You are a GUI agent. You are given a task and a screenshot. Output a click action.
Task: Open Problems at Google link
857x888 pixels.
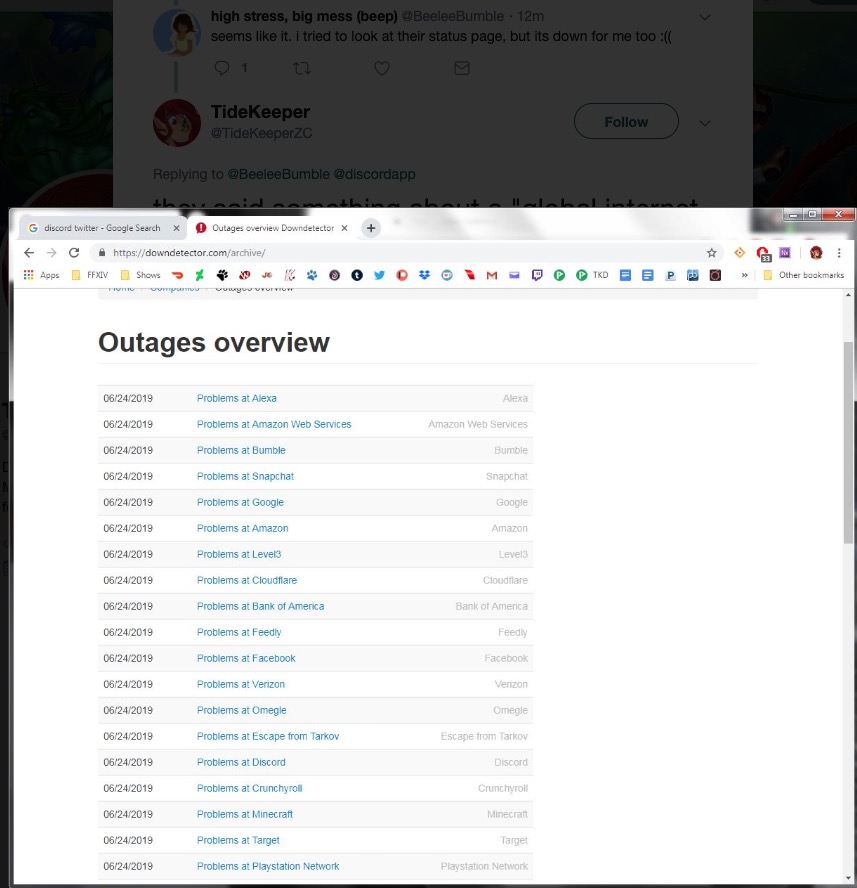(x=240, y=502)
